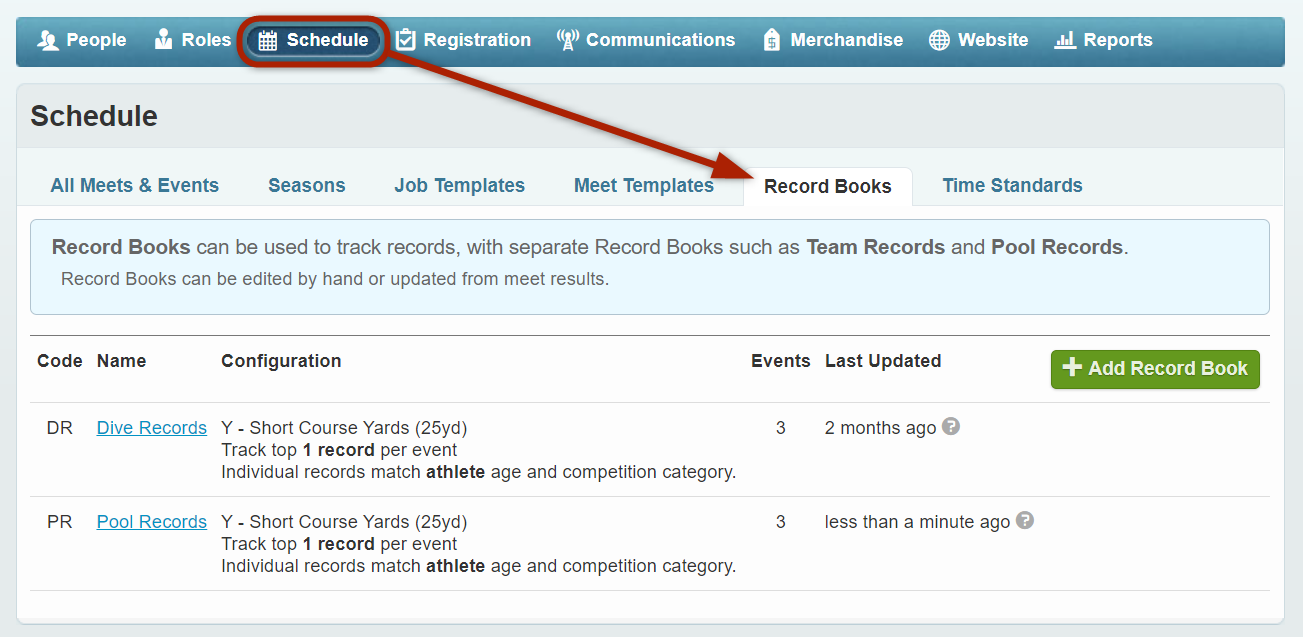1303x637 pixels.
Task: Select the Meet Templates tab
Action: click(644, 186)
